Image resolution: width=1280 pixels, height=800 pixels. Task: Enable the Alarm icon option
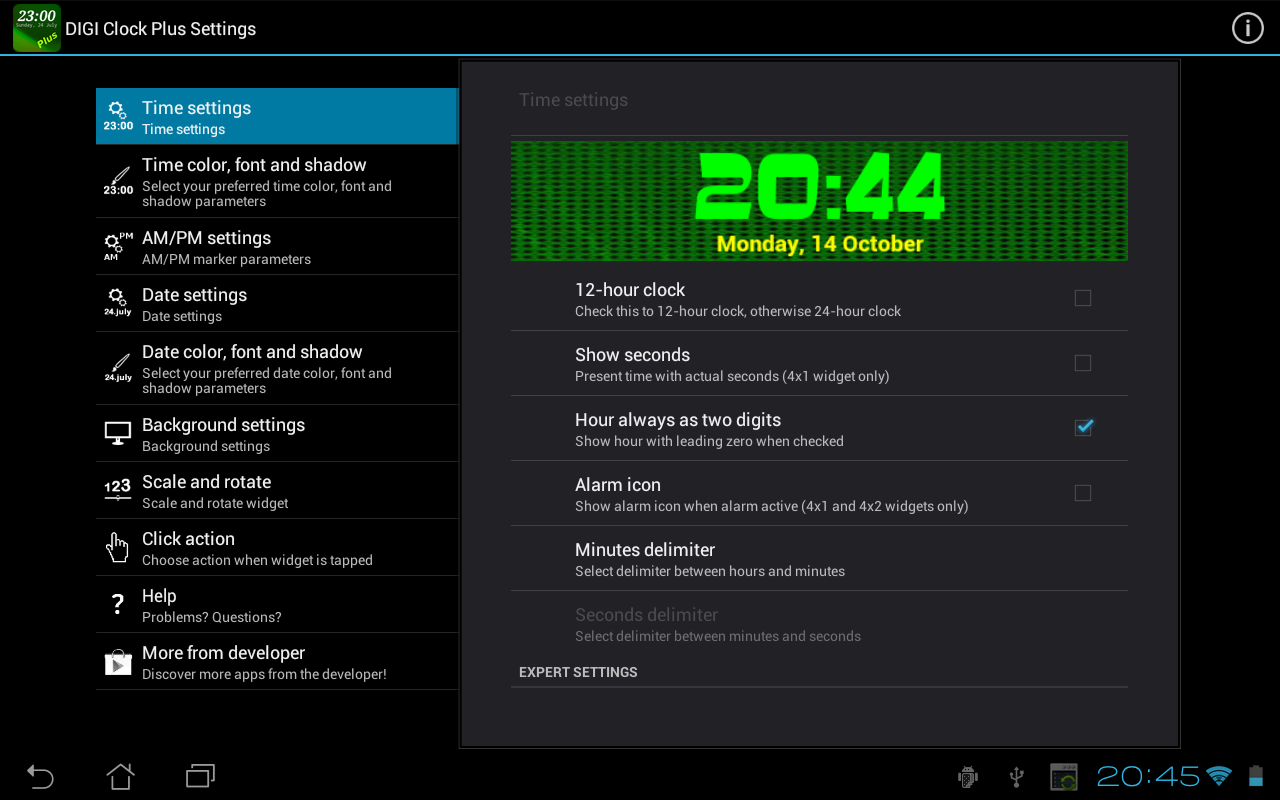point(1083,492)
